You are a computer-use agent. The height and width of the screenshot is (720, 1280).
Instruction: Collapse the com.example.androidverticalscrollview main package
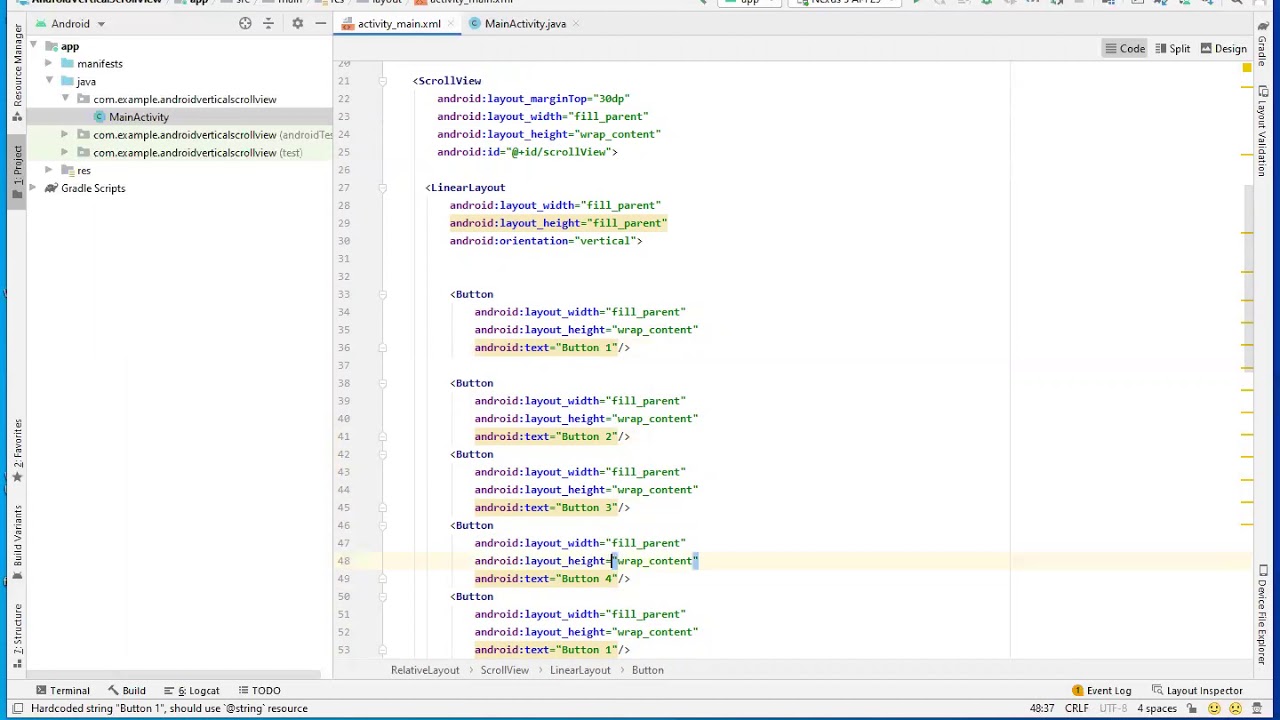65,99
